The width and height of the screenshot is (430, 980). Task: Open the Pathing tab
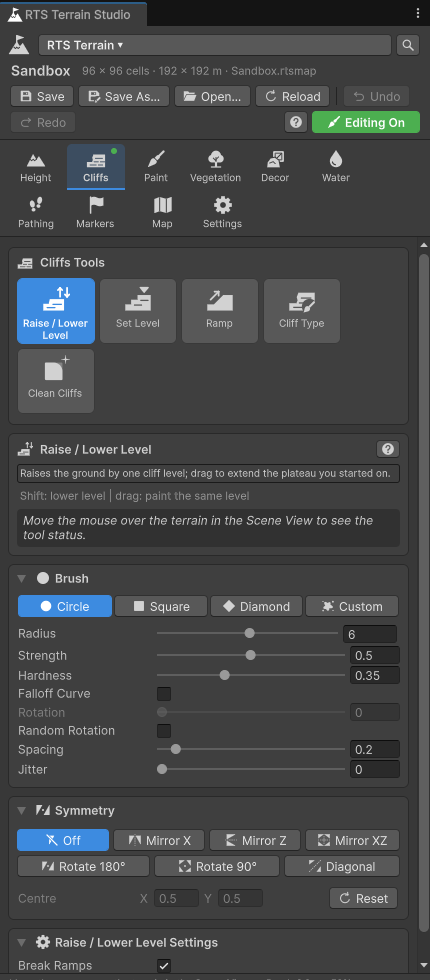36,212
